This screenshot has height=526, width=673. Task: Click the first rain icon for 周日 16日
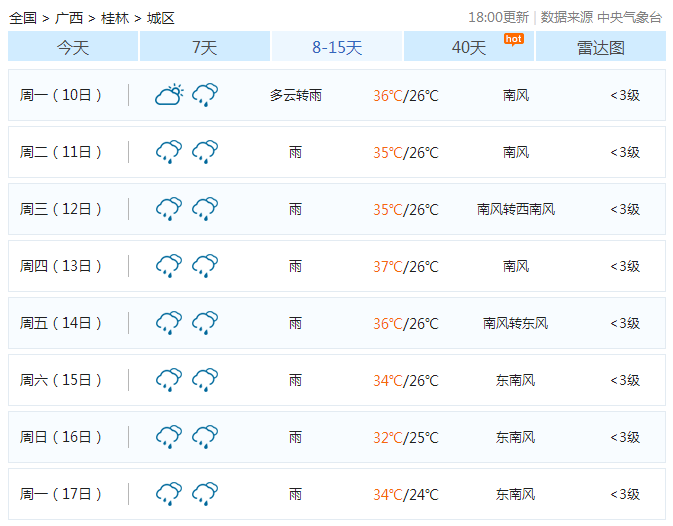click(169, 437)
